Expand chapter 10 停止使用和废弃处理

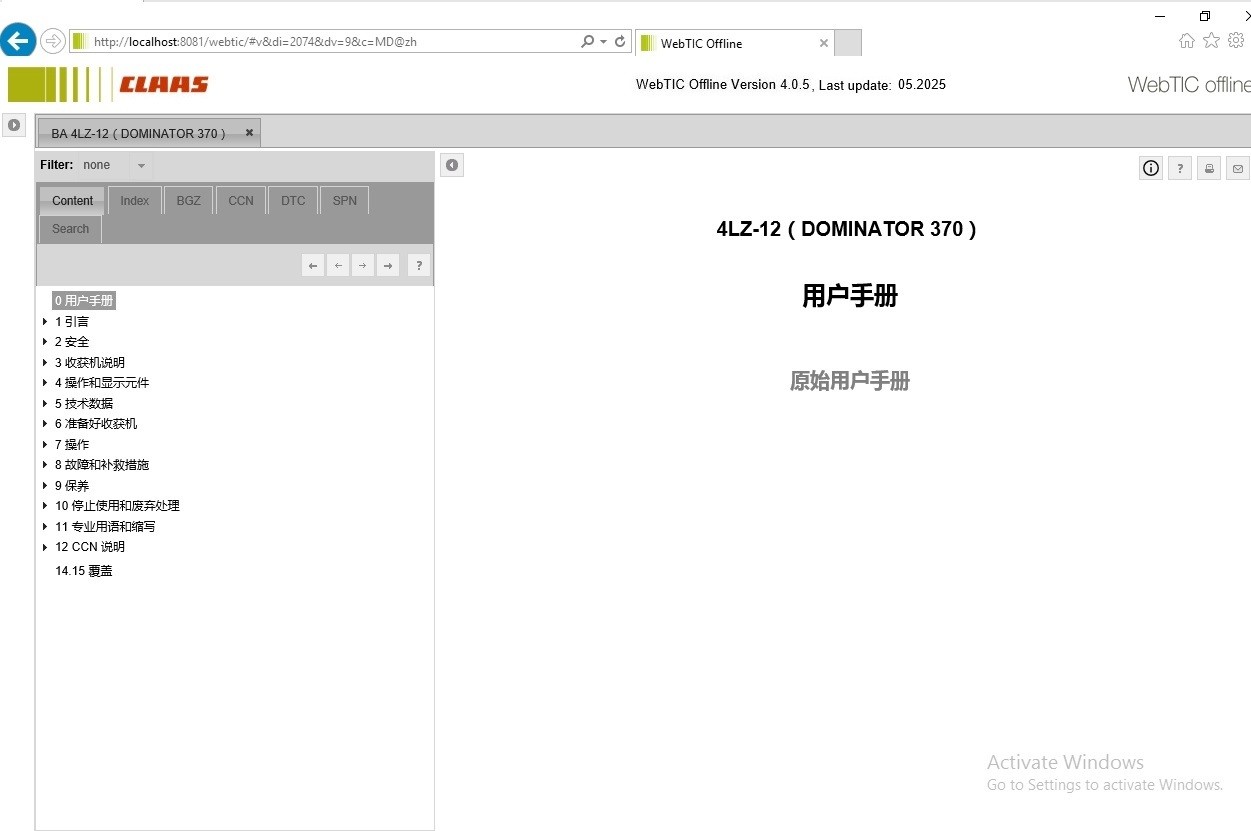(x=45, y=506)
